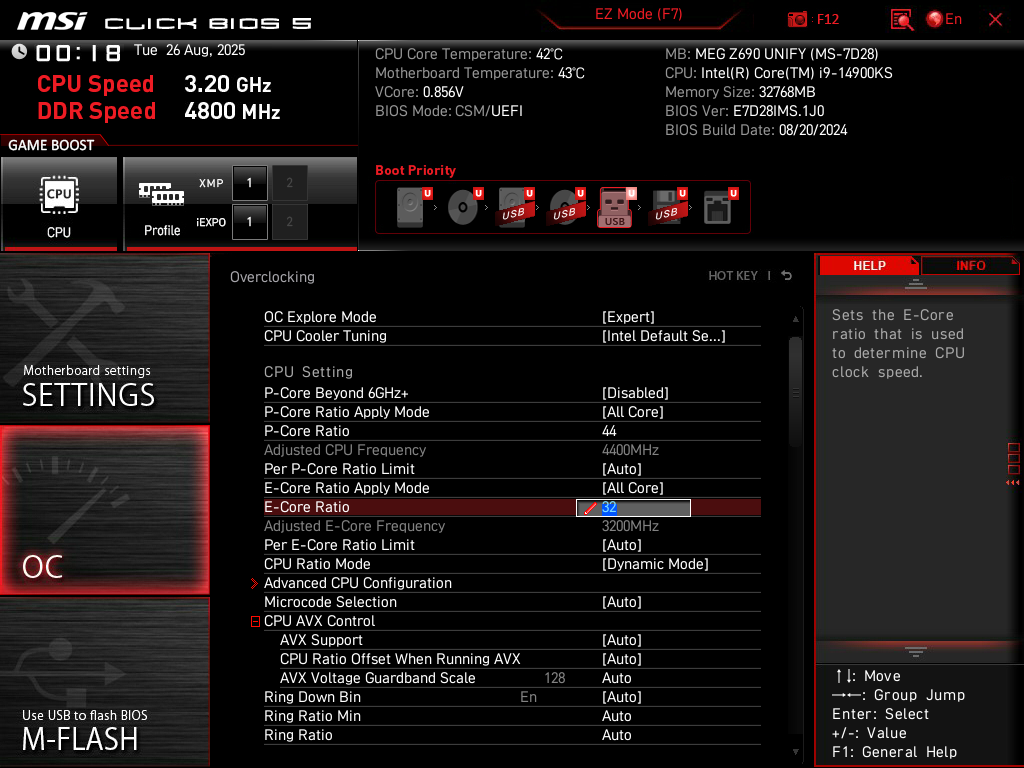Screen dimensions: 1024x768
Task: Go back with the return arrow icon
Action: point(787,276)
